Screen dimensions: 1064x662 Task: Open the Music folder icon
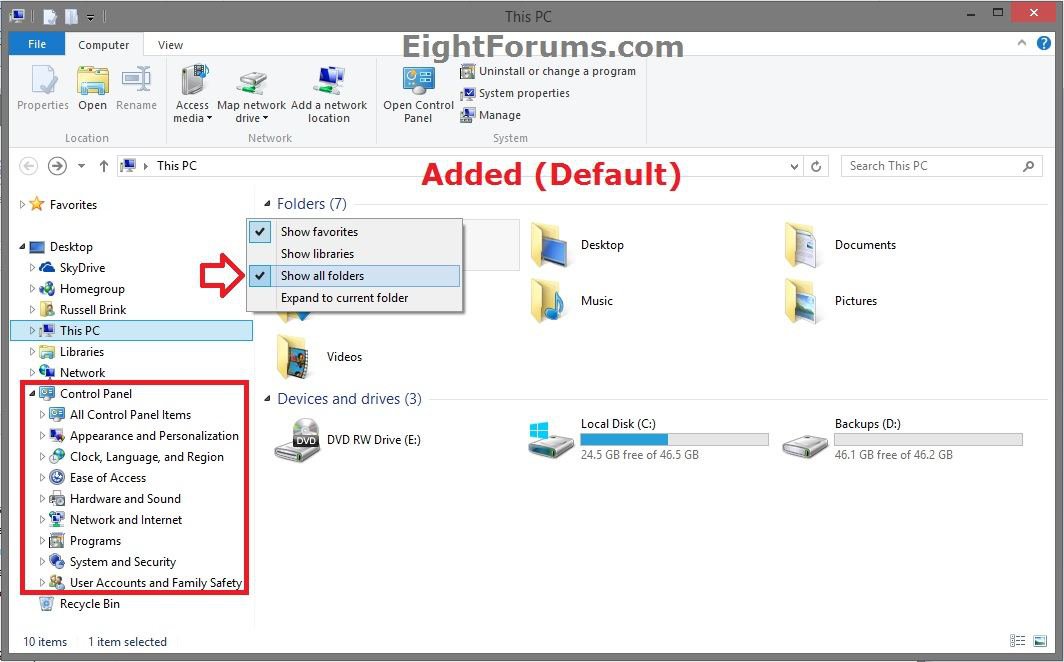549,300
